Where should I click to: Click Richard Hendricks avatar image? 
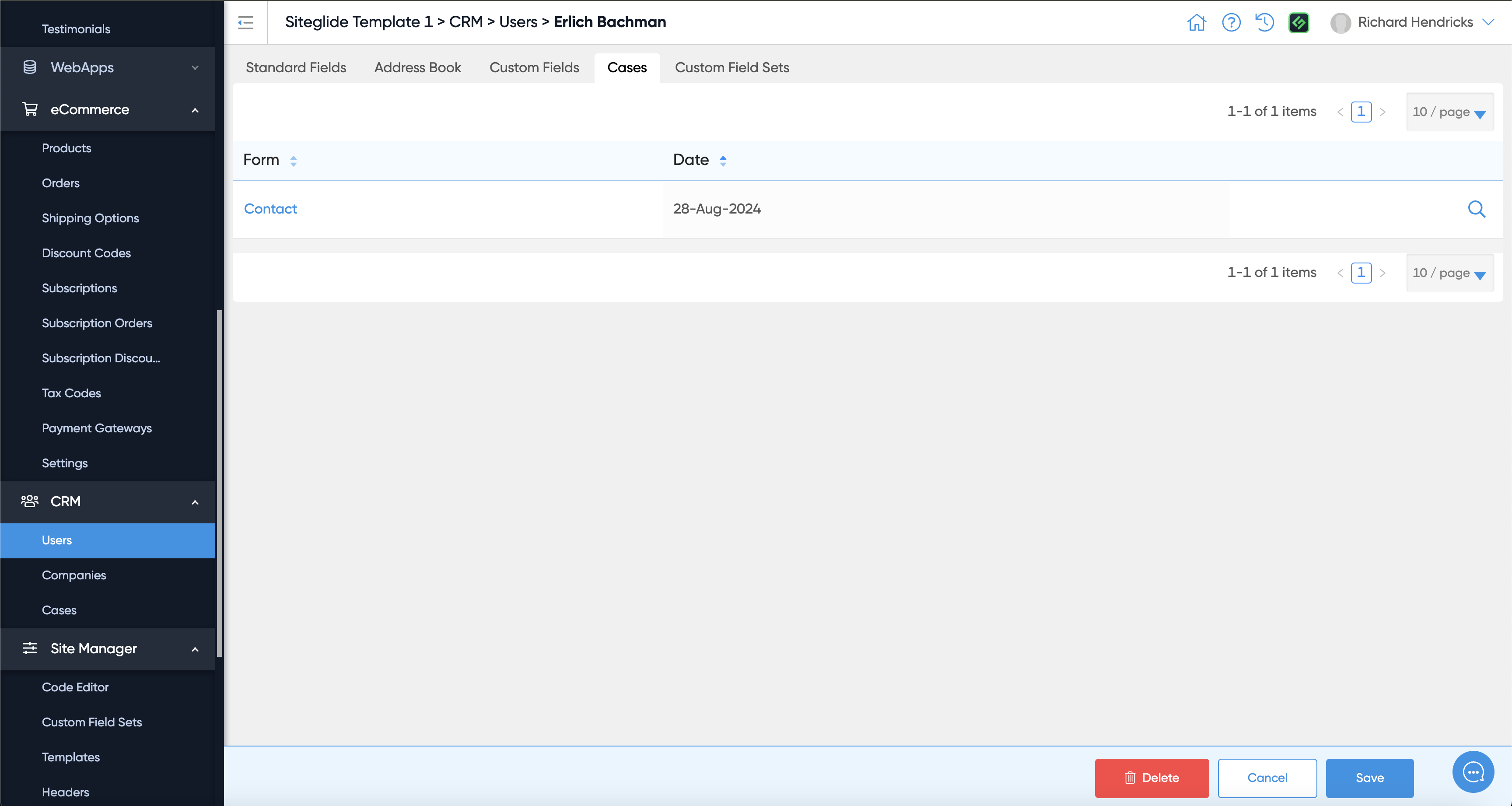(1340, 22)
